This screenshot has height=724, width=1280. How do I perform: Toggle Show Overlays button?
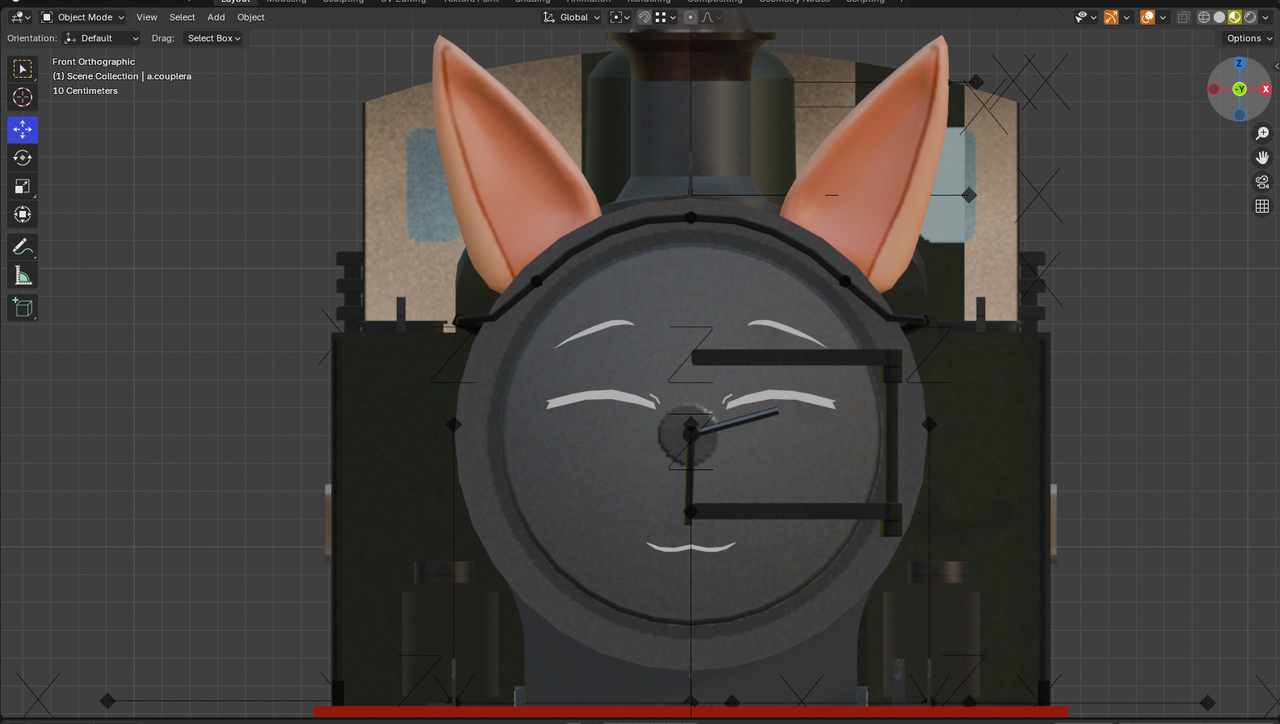(1148, 17)
